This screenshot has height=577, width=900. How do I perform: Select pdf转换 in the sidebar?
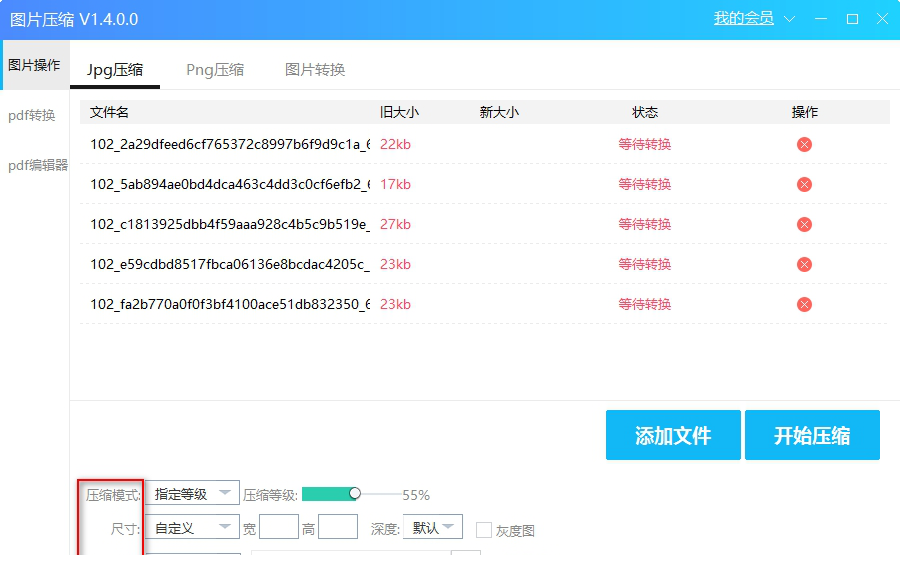tap(32, 115)
